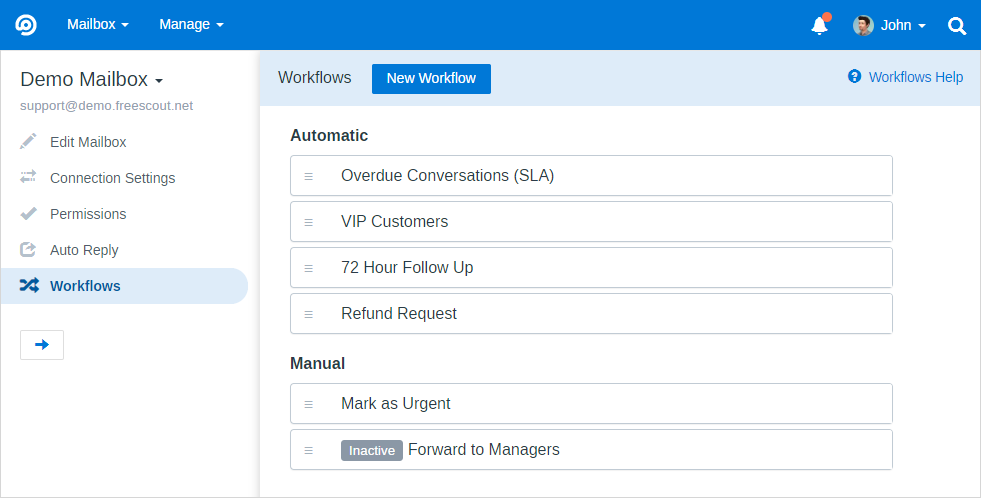981x498 pixels.
Task: Click John's profile avatar
Action: pos(863,25)
